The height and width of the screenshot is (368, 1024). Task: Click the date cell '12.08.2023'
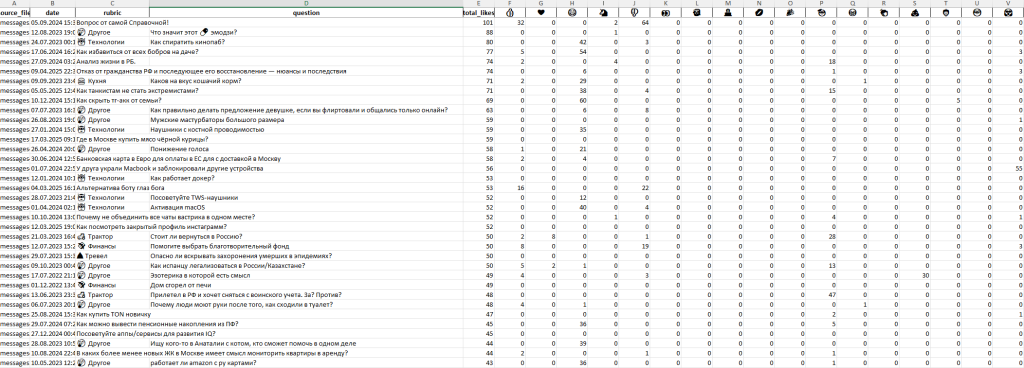52,33
